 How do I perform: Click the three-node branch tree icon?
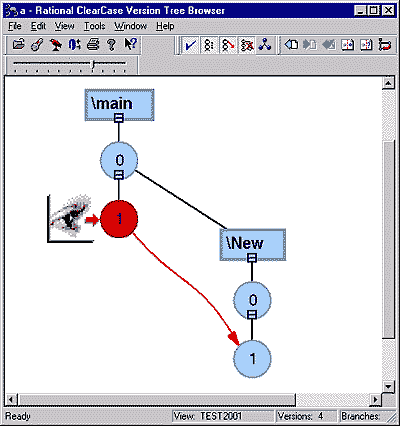265,45
